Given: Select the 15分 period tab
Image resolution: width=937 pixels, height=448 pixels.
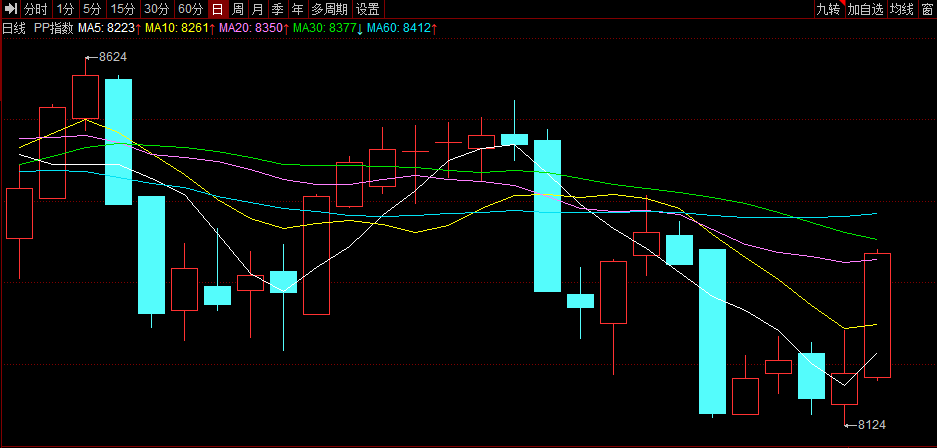Looking at the screenshot, I should coord(123,8).
